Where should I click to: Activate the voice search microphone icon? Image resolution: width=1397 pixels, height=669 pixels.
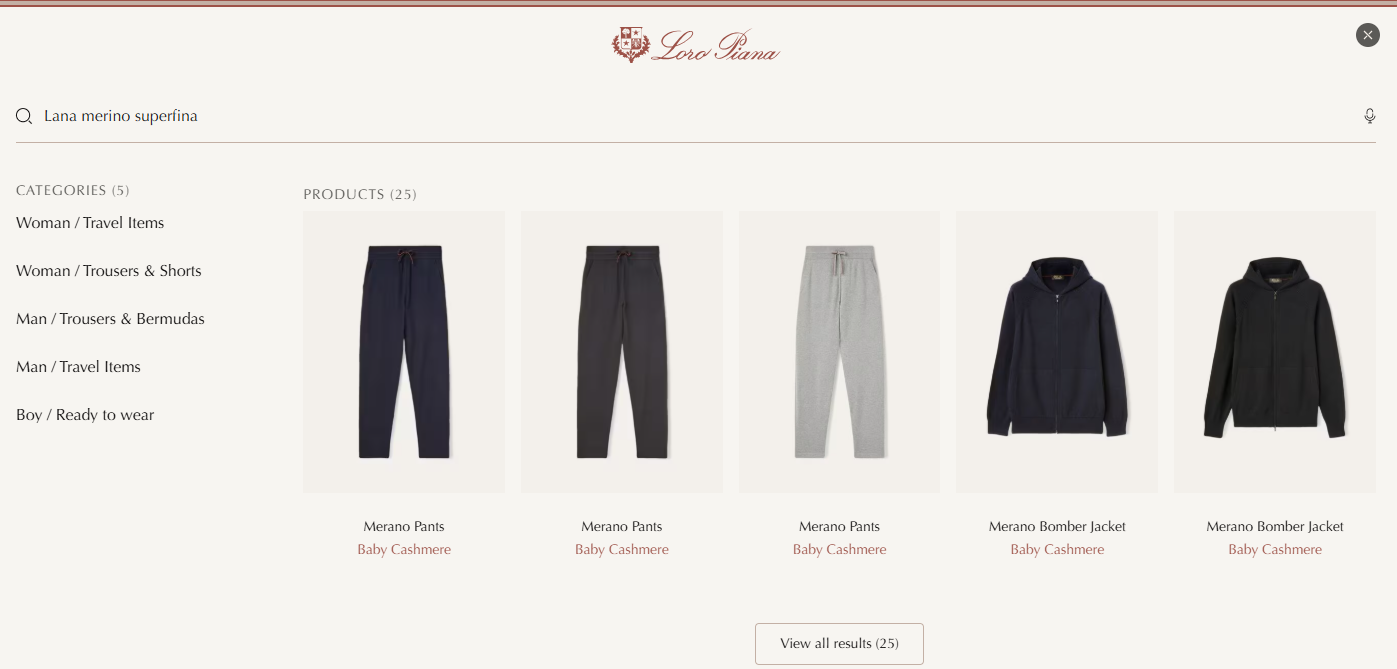pyautogui.click(x=1370, y=116)
